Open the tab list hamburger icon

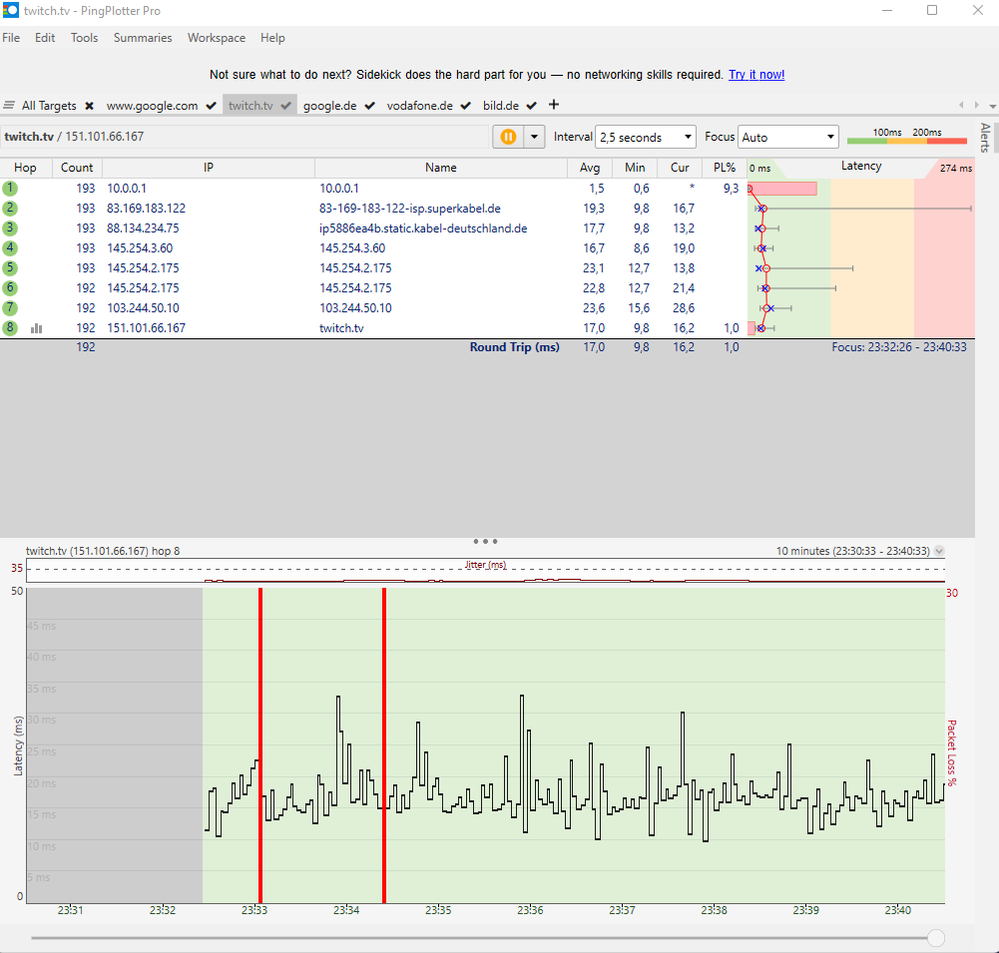pyautogui.click(x=9, y=105)
